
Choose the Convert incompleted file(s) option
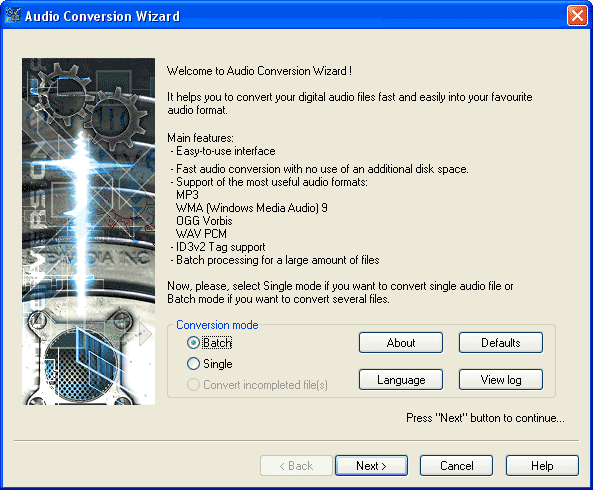point(193,385)
